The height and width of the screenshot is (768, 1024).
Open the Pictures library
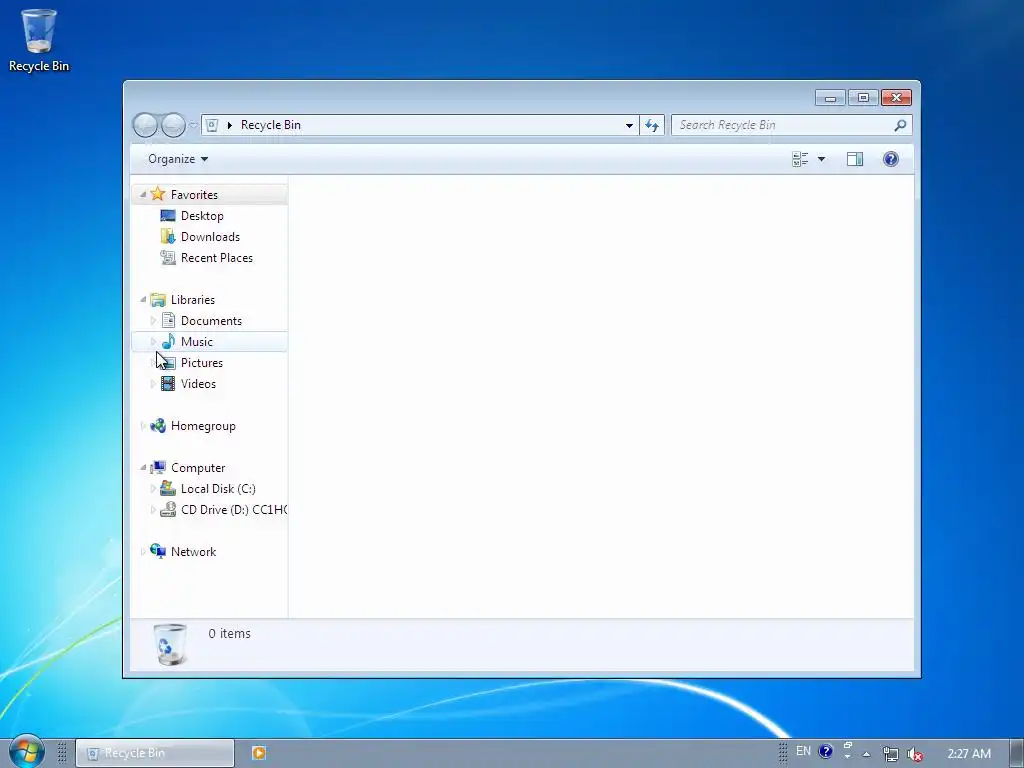point(202,362)
